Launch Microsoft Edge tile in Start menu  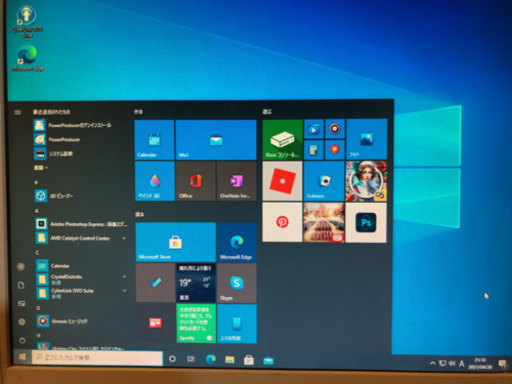click(x=237, y=242)
